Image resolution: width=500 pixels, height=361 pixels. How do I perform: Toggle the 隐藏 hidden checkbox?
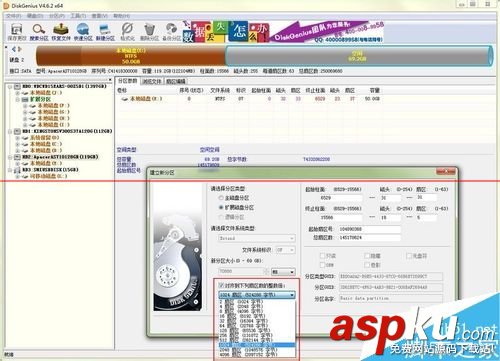coord(367,256)
